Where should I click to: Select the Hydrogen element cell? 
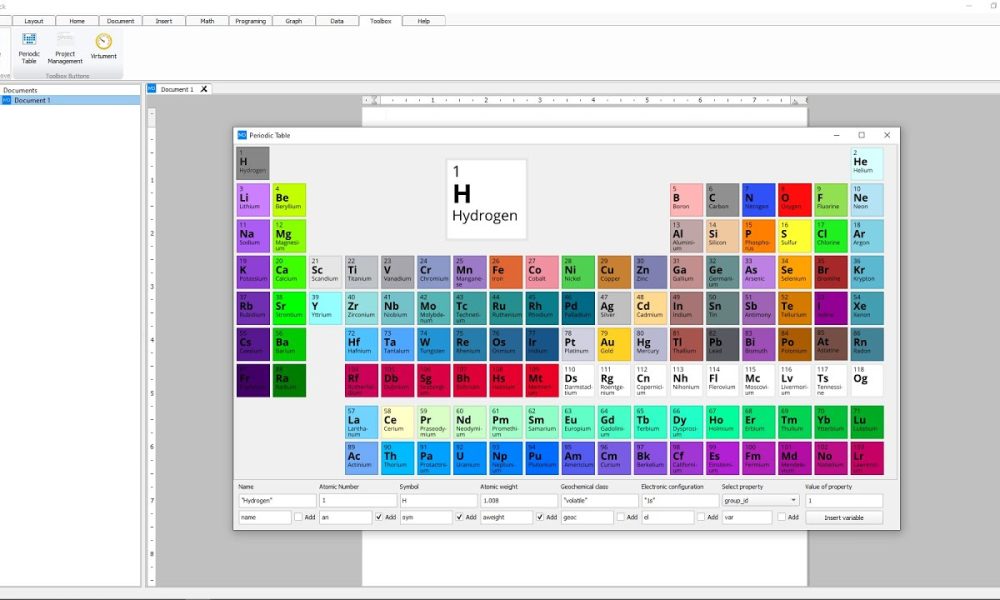tap(253, 163)
